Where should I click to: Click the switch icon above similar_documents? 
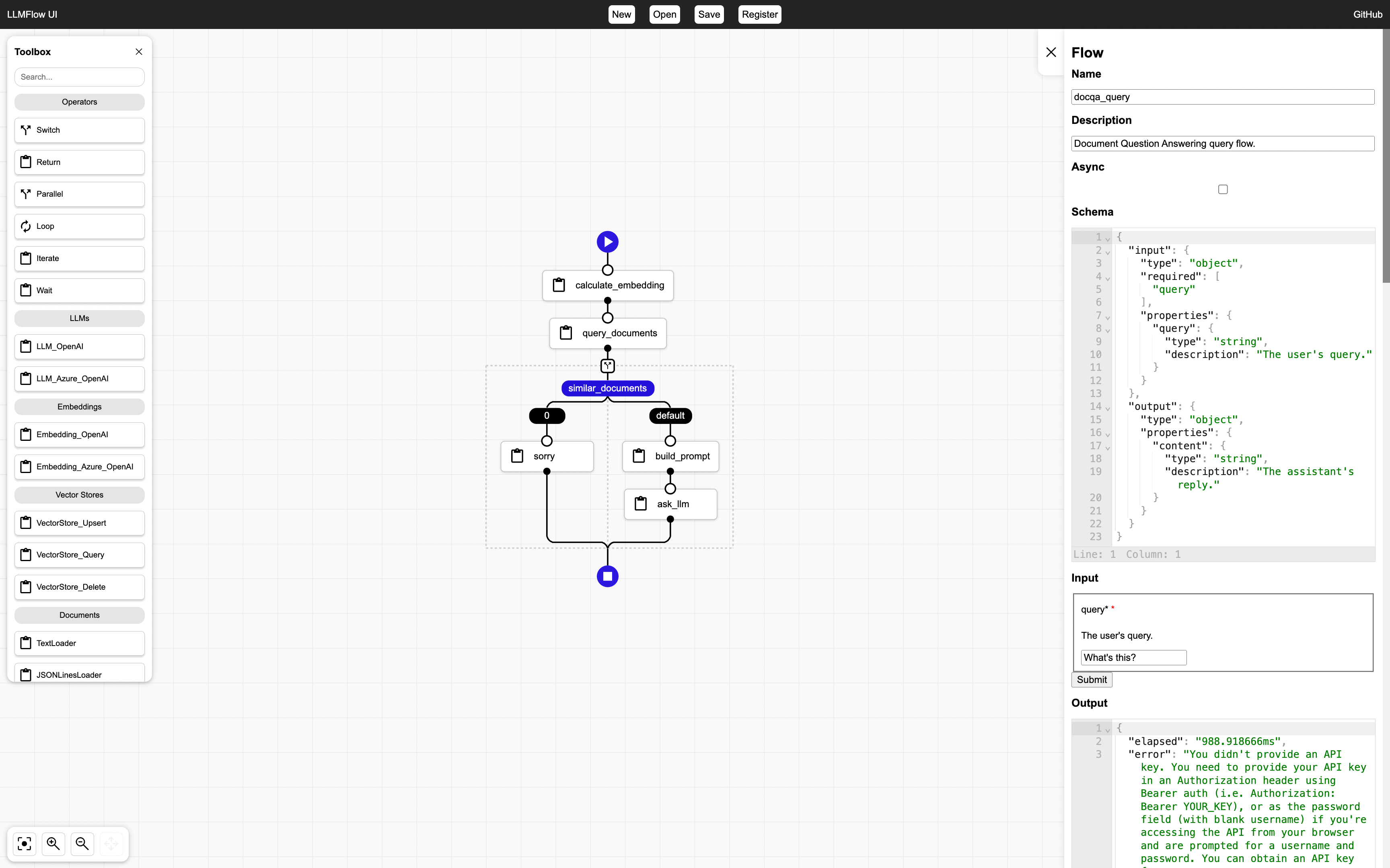pyautogui.click(x=607, y=366)
